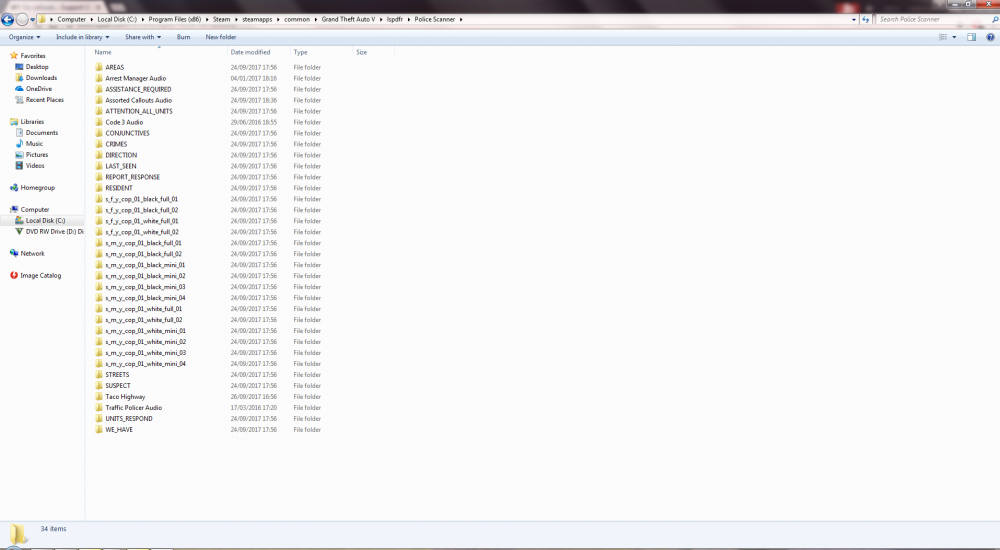Click the WE_HAVE folder icon
The width and height of the screenshot is (1000, 550).
point(99,429)
